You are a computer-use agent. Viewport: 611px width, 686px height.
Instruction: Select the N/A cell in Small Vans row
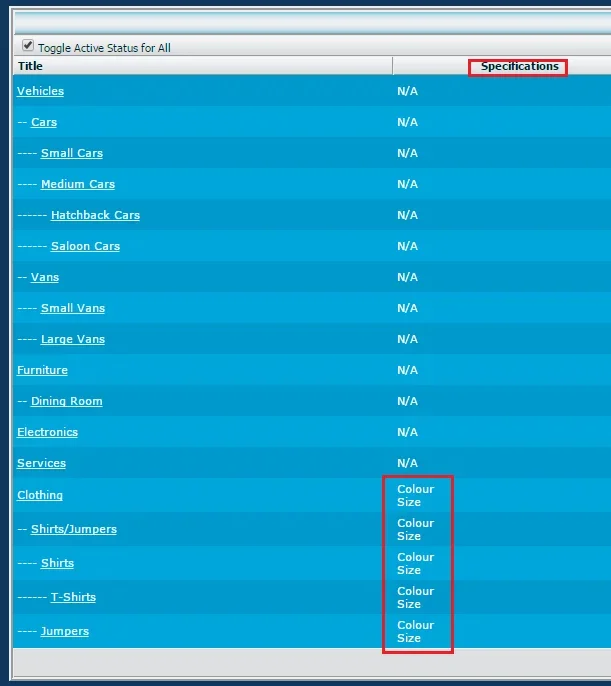(407, 308)
